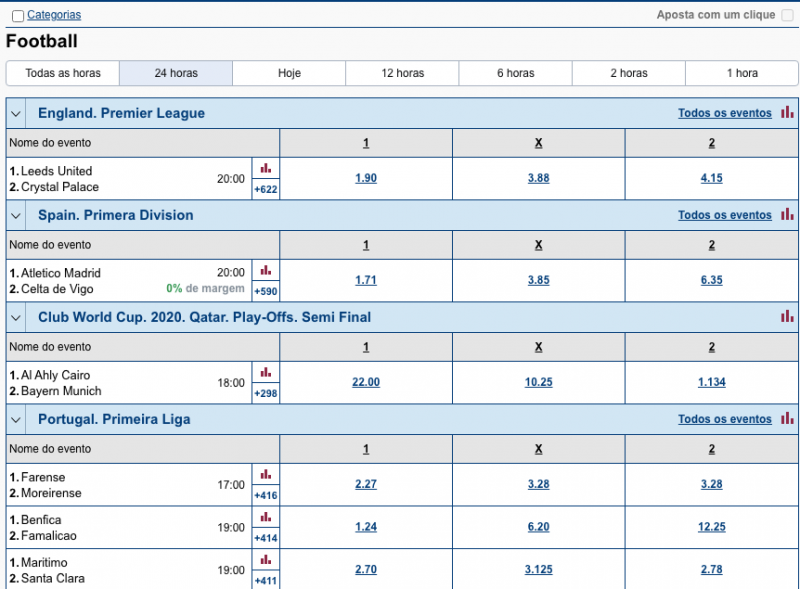Open statistics icon for Leeds United match
This screenshot has height=589, width=800.
point(266,168)
